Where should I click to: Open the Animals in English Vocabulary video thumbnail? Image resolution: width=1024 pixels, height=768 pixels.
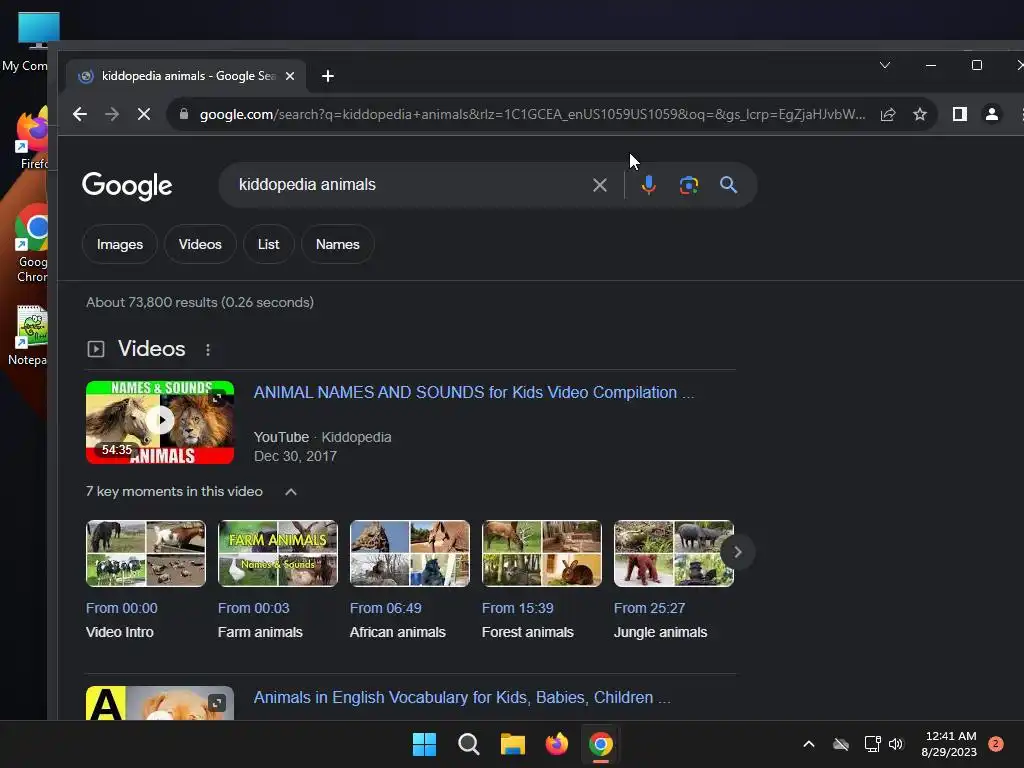tap(160, 703)
